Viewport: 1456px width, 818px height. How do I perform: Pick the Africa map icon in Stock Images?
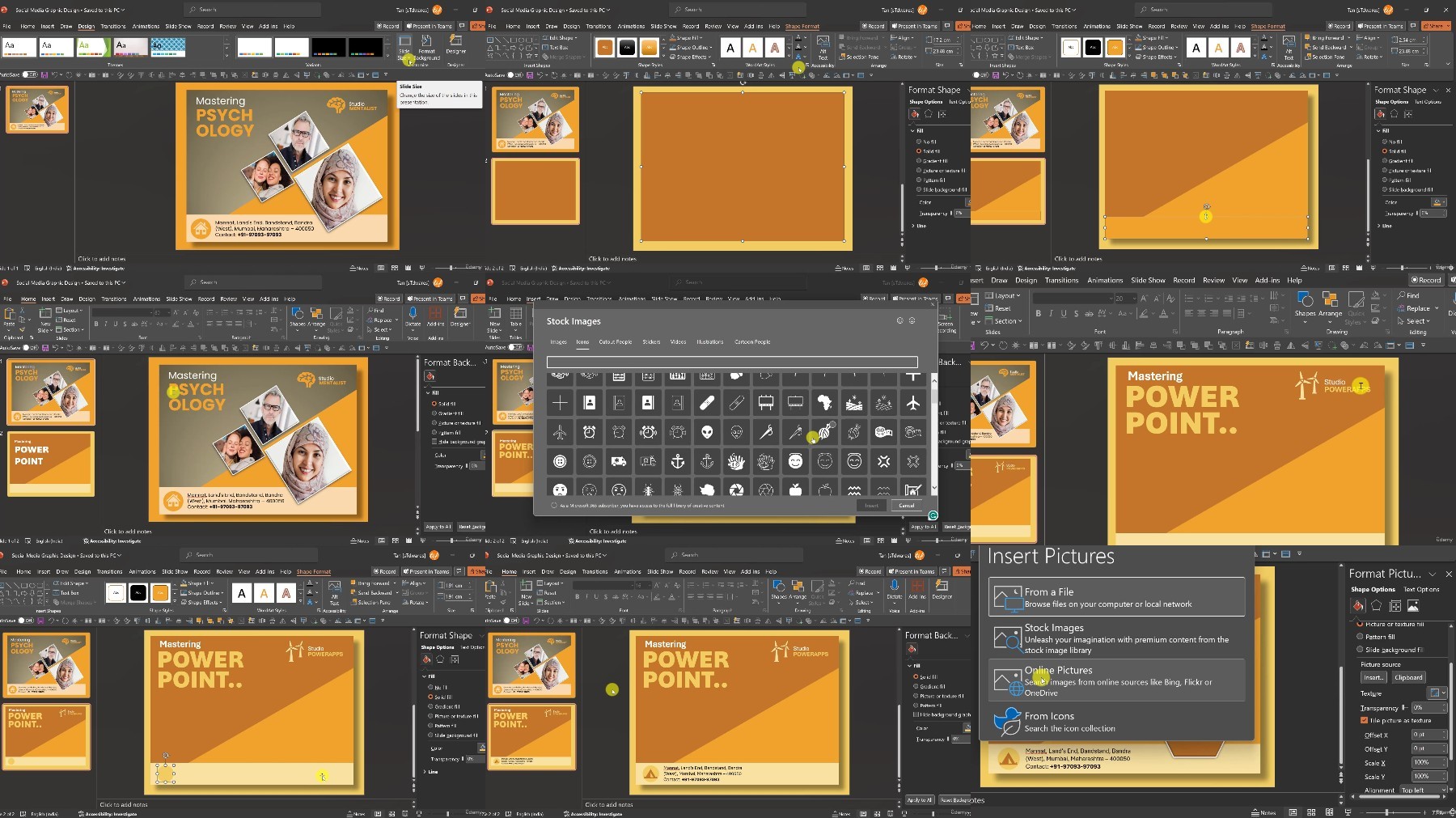click(824, 402)
